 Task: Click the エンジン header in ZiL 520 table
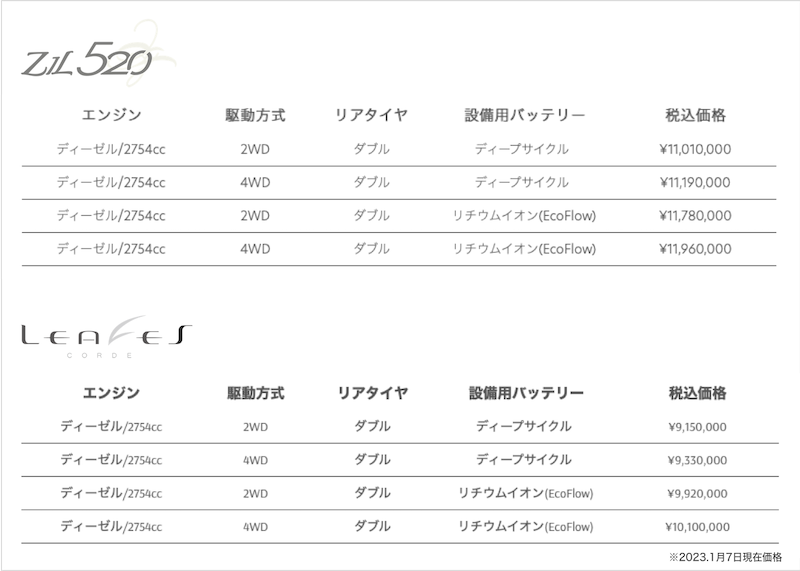[111, 115]
